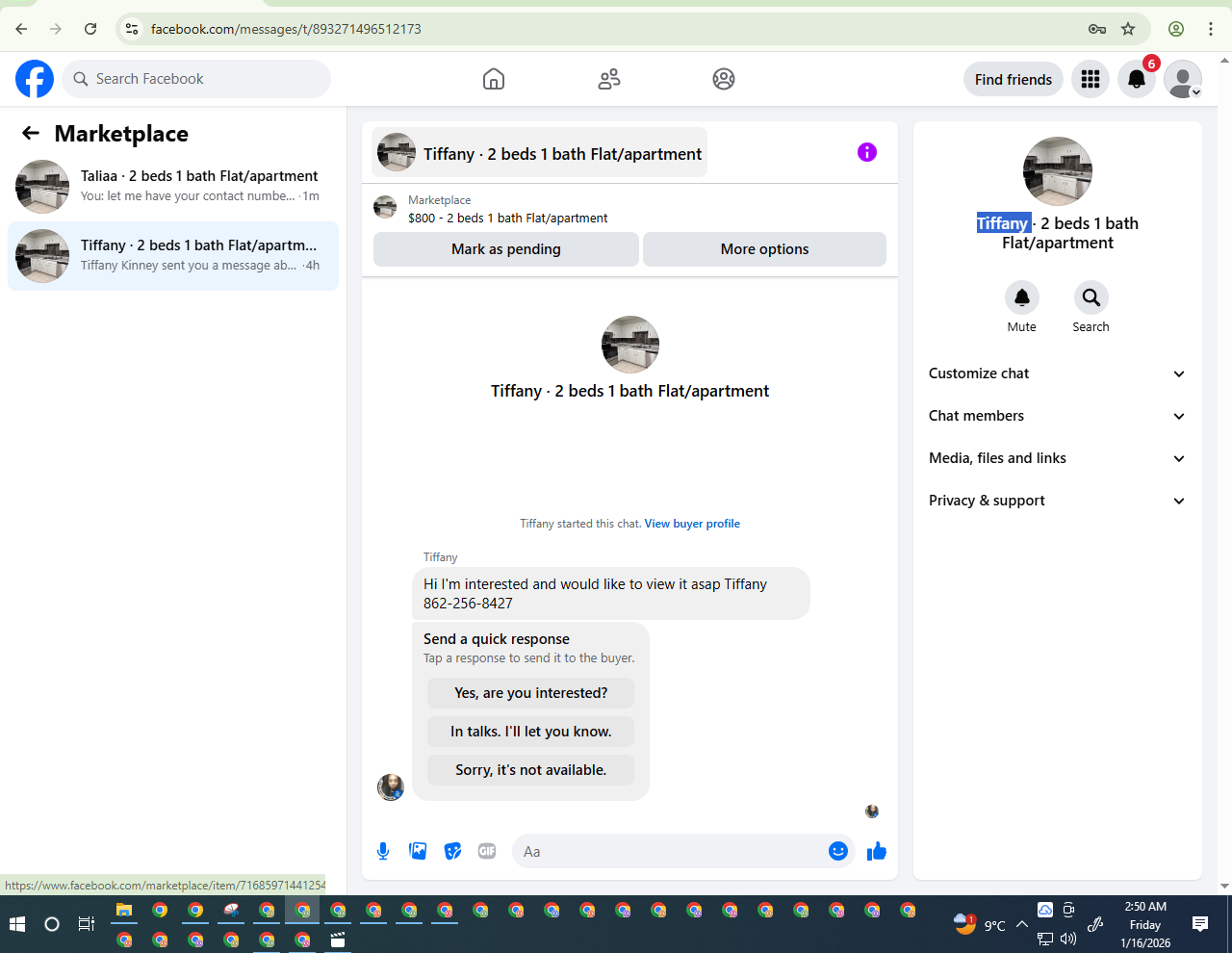
Task: Go back using Marketplace back arrow
Action: point(31,133)
